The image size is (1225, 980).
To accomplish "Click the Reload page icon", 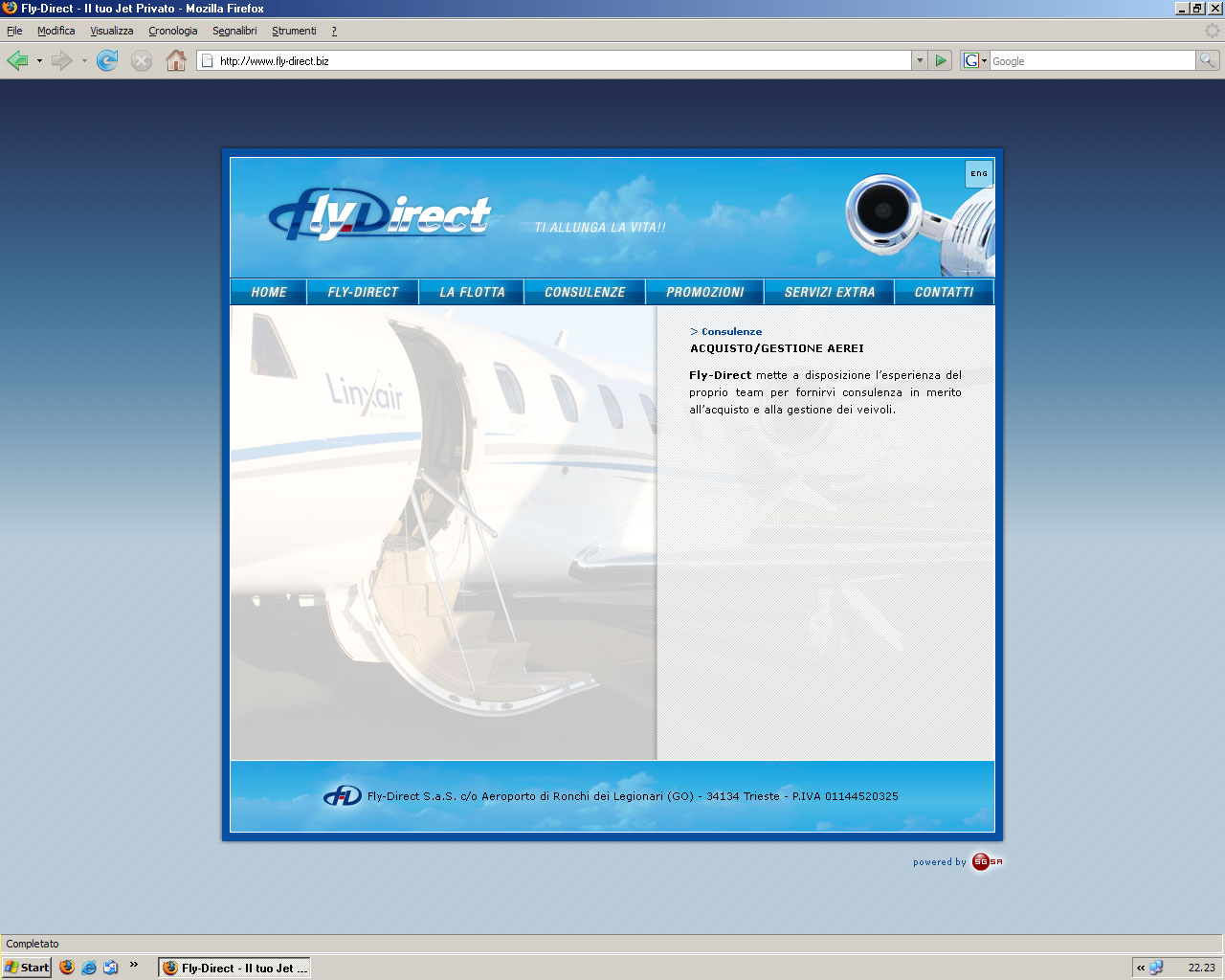I will pyautogui.click(x=107, y=61).
